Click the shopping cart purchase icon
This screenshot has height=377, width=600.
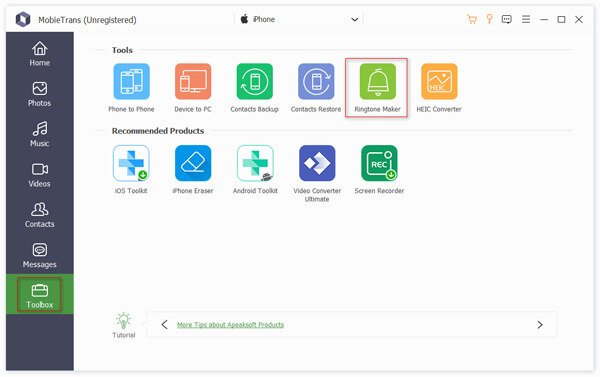tap(472, 19)
